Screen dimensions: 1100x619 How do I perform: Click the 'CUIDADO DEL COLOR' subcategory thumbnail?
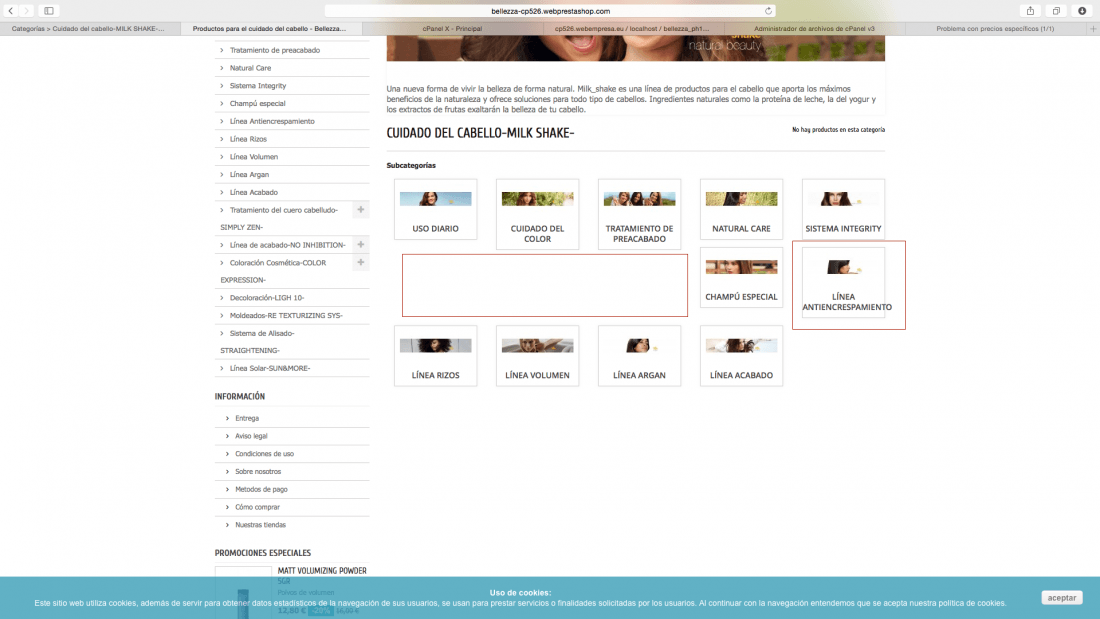click(537, 199)
